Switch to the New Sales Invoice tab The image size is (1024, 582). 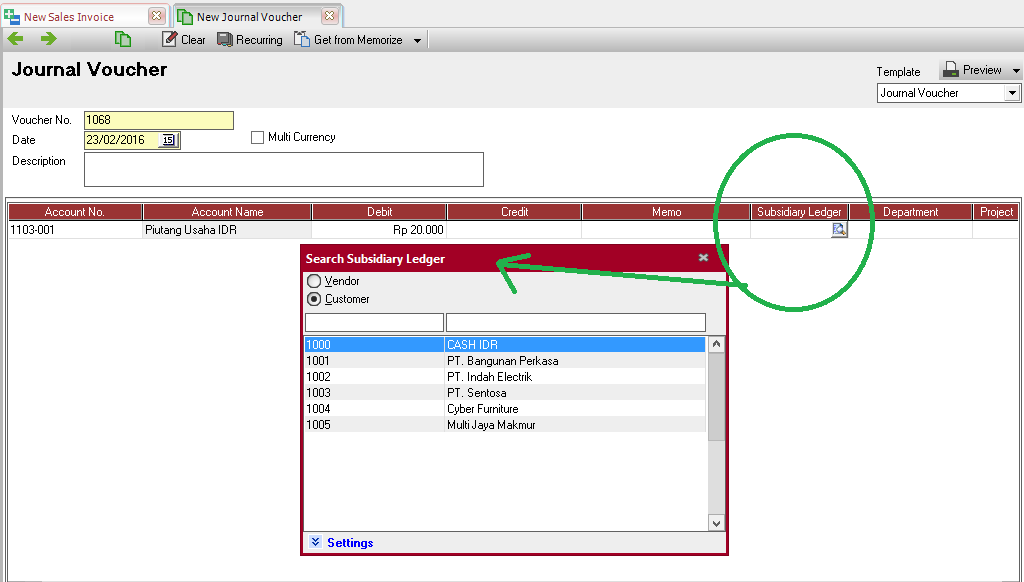[x=70, y=17]
